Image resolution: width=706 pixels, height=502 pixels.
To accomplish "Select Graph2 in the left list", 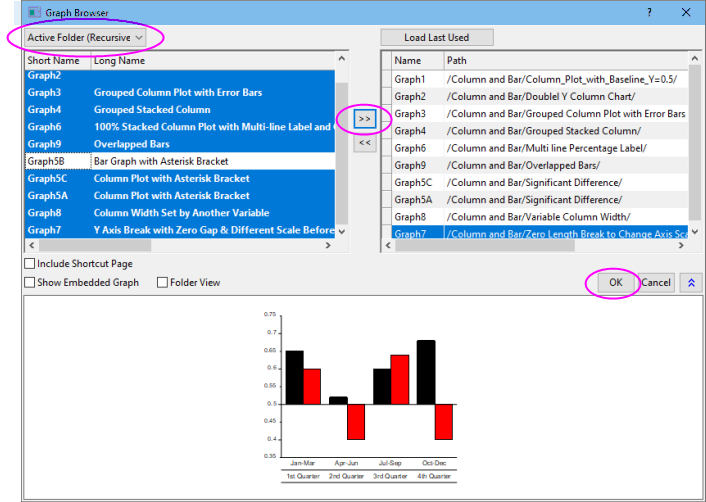I will coord(180,75).
